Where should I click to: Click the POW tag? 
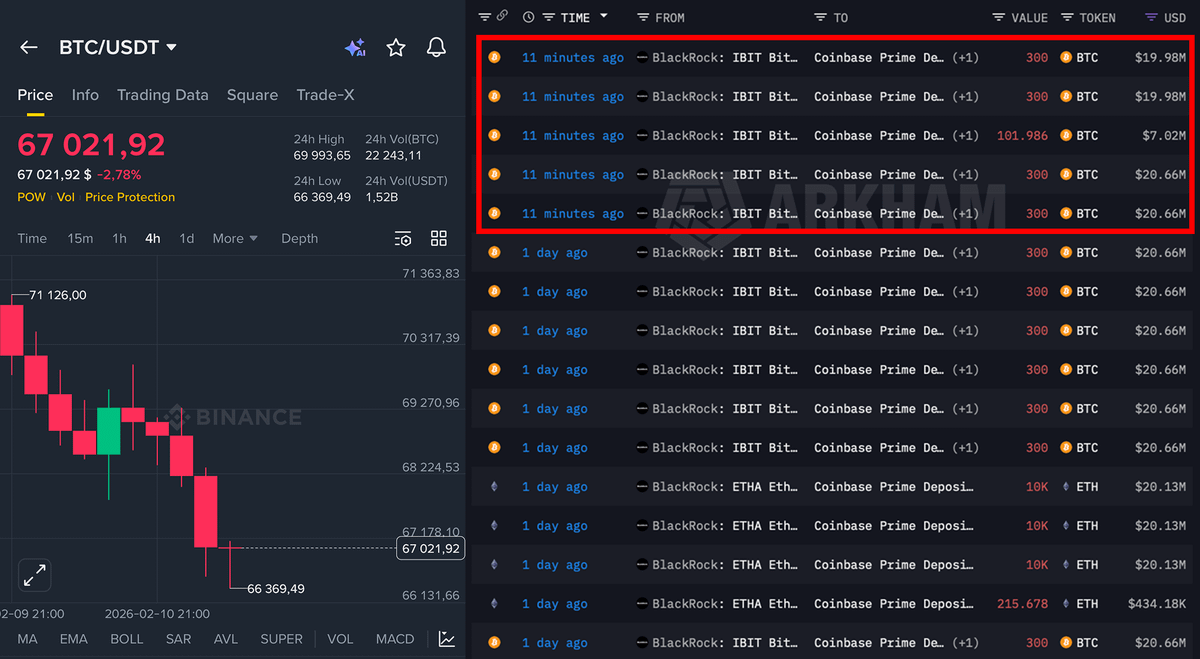coord(31,197)
